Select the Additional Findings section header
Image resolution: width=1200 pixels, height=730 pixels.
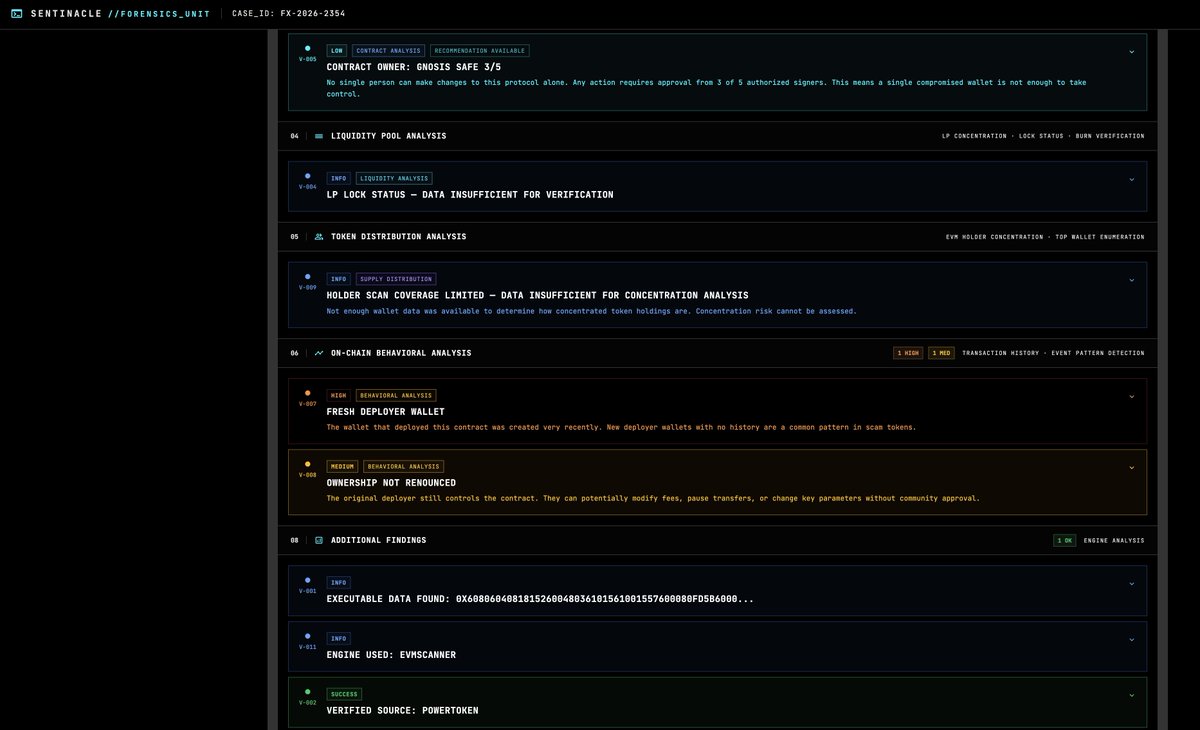tap(717, 540)
